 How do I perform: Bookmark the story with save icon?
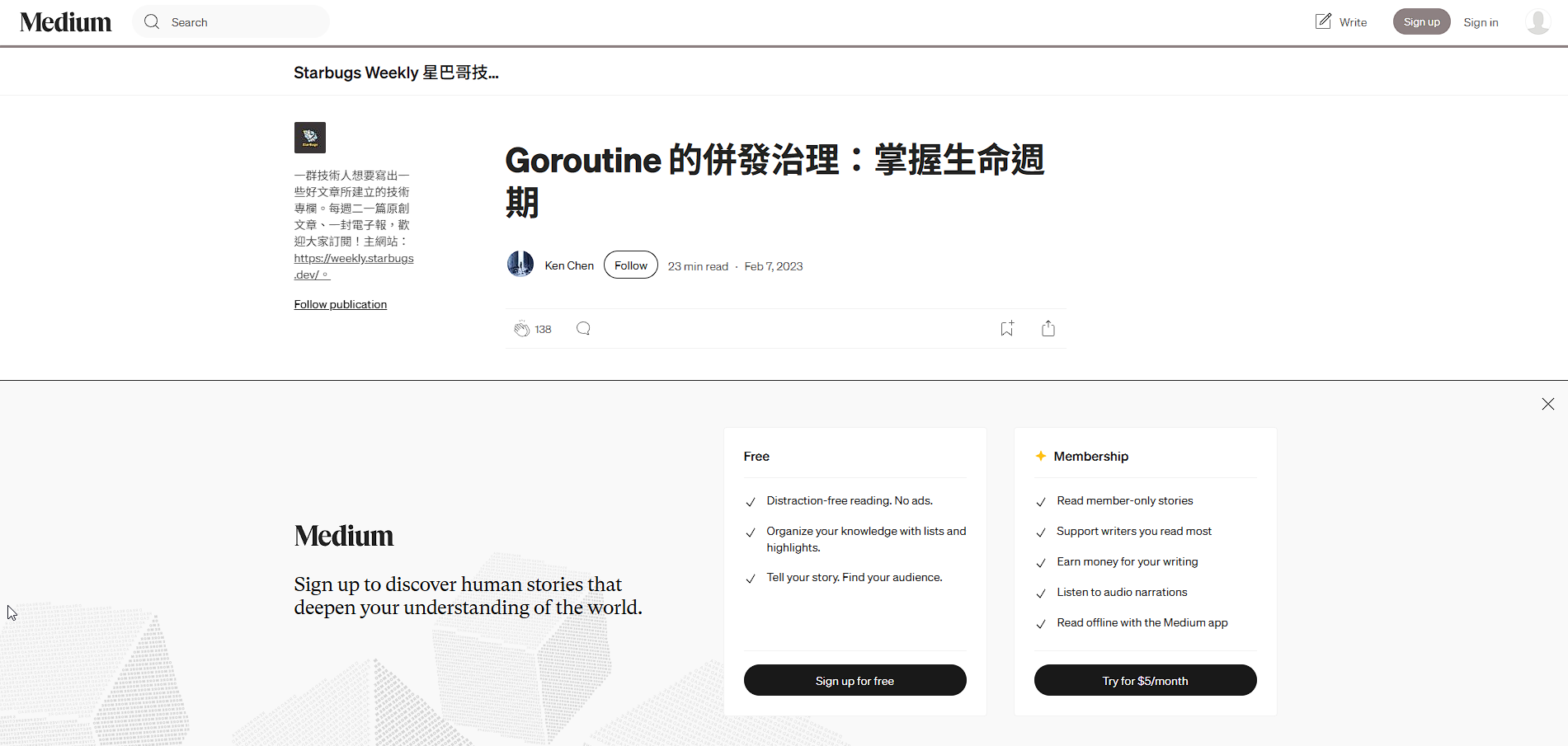pyautogui.click(x=1006, y=328)
